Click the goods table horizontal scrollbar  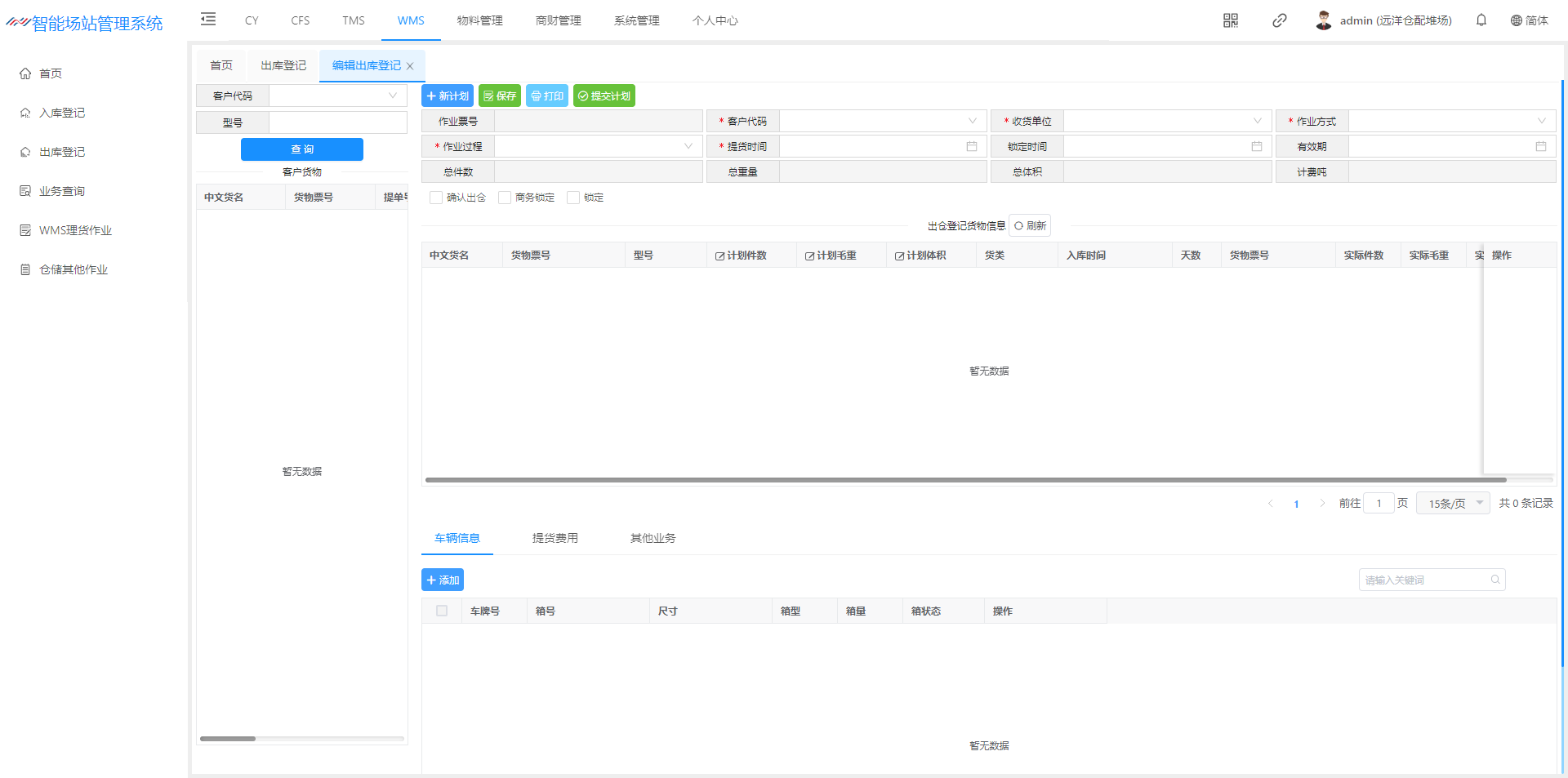(x=964, y=480)
